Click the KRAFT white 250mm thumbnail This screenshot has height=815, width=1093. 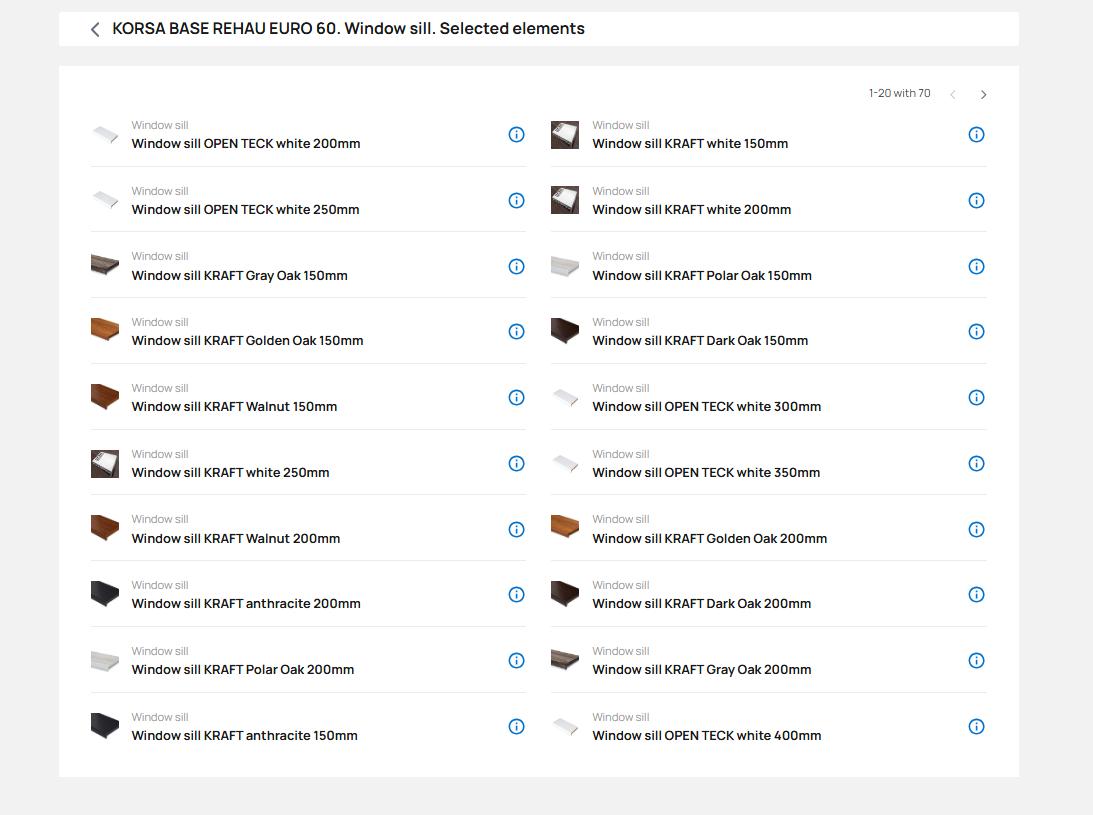pos(105,464)
